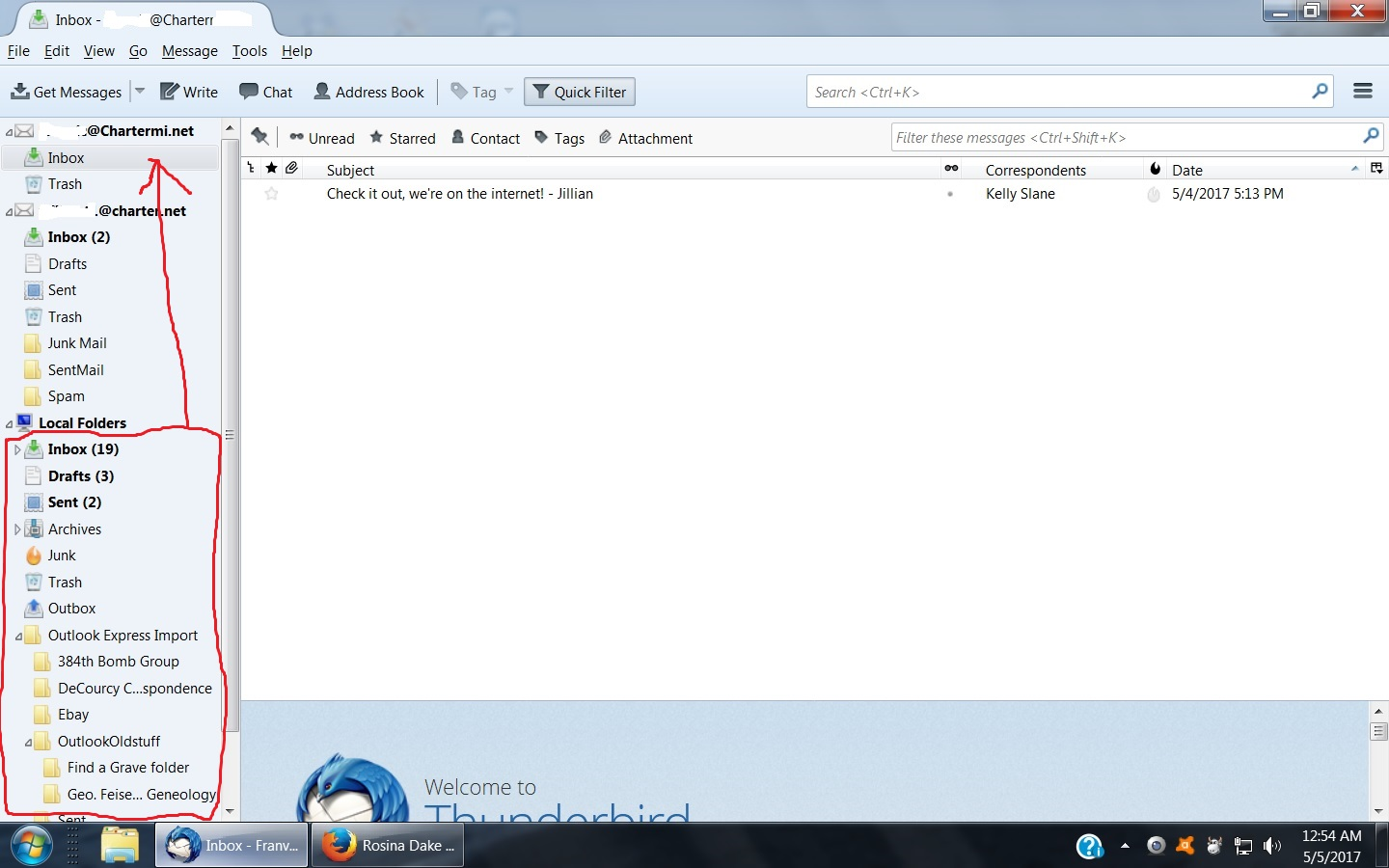Toggle the Quick Filter bar button
Image resolution: width=1389 pixels, height=868 pixels.
pos(580,92)
